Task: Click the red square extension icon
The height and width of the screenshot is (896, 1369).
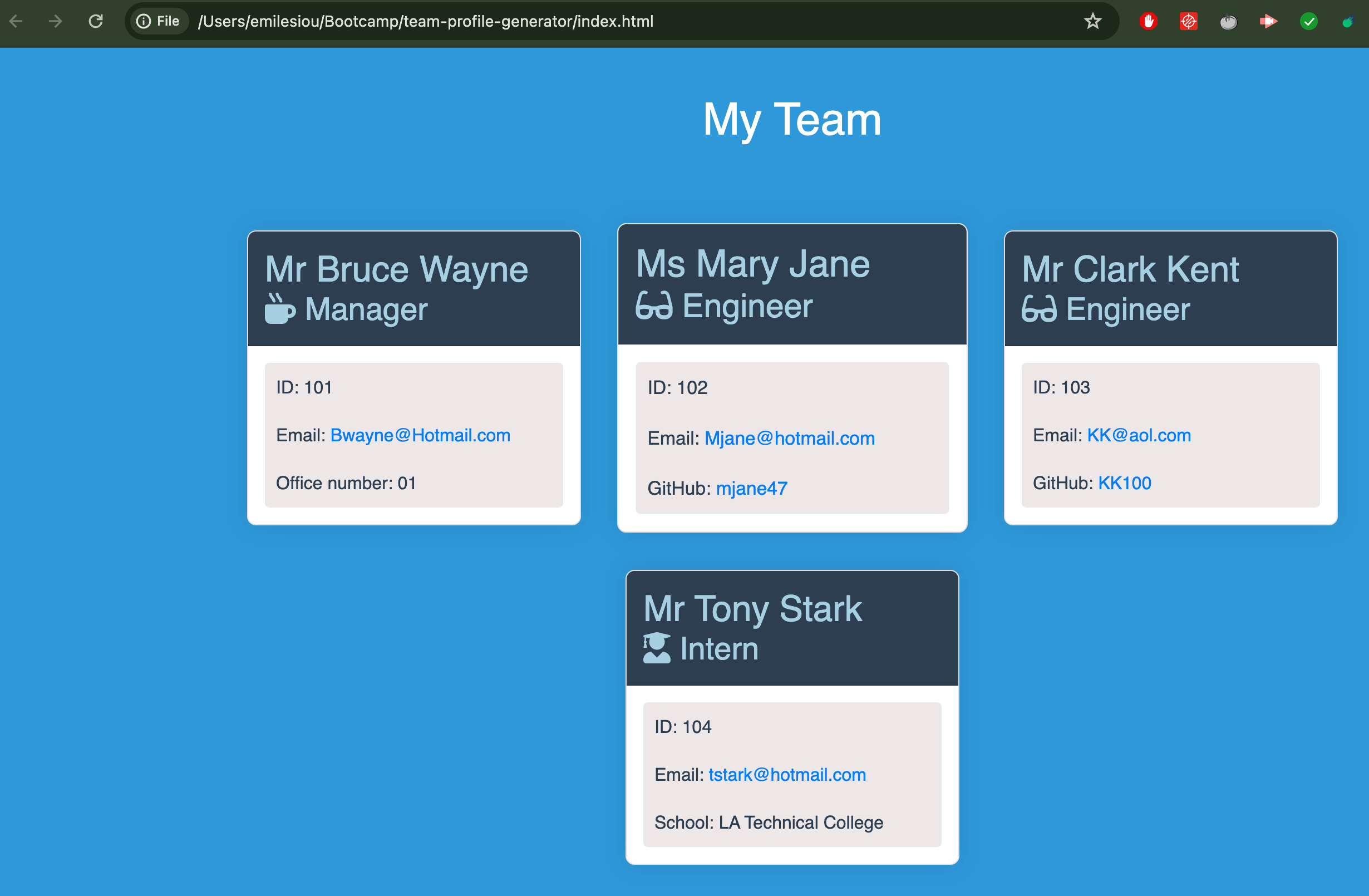Action: click(x=1188, y=22)
